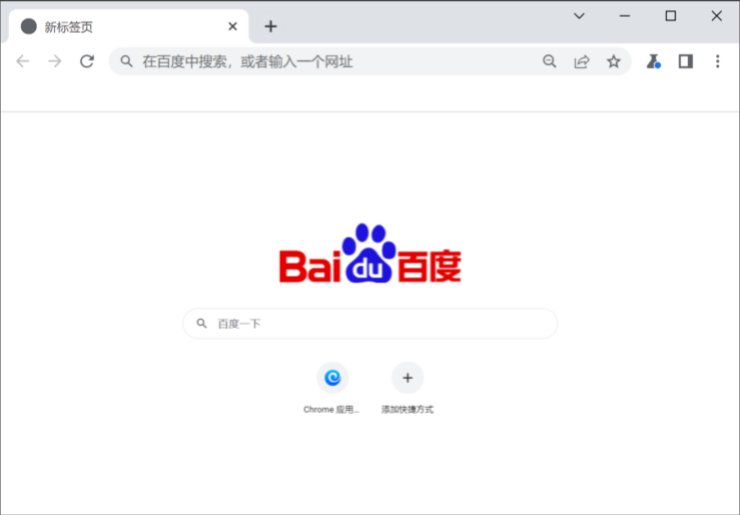This screenshot has height=515, width=740.
Task: Expand the tab search chevron
Action: (579, 16)
